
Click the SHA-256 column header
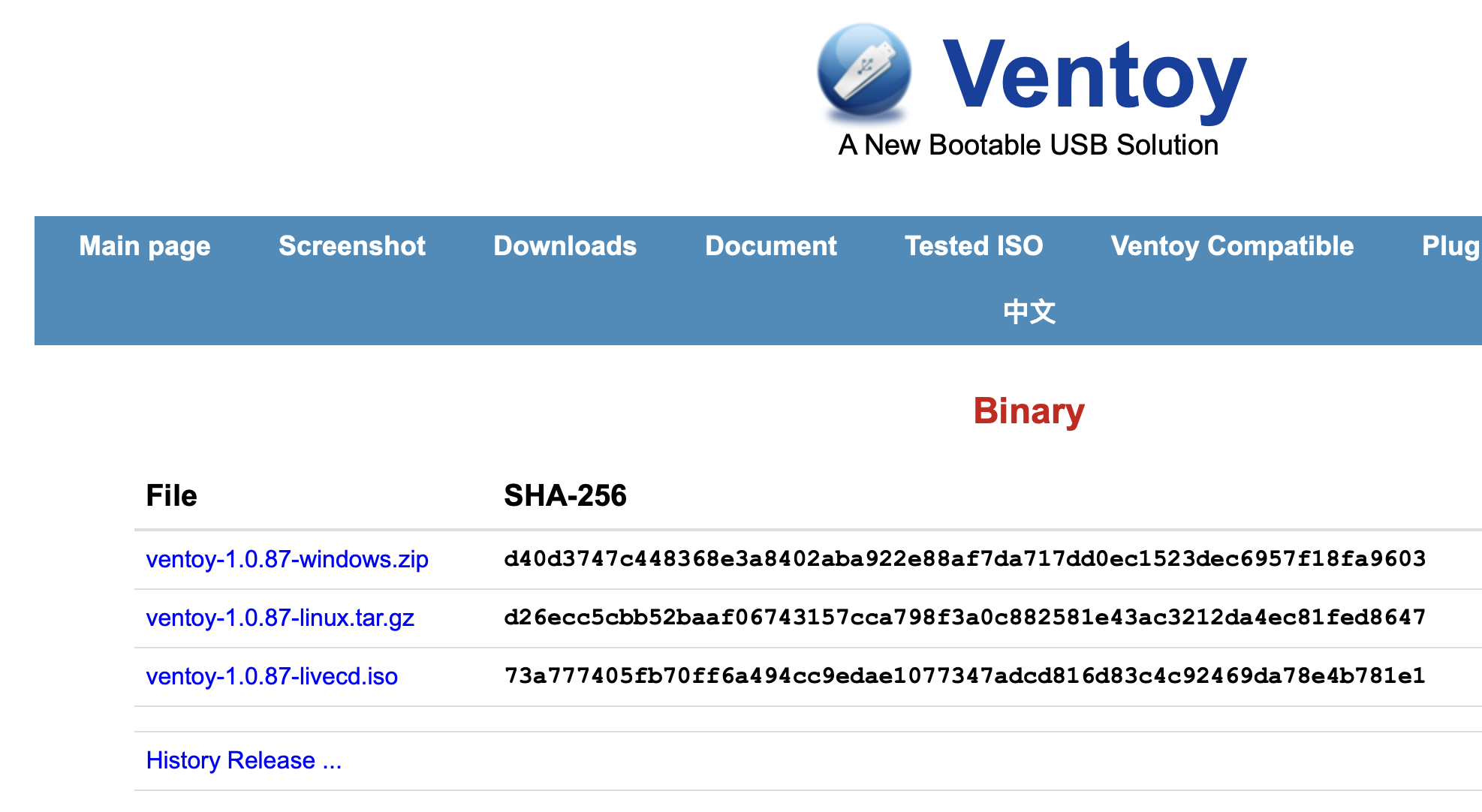pos(565,496)
